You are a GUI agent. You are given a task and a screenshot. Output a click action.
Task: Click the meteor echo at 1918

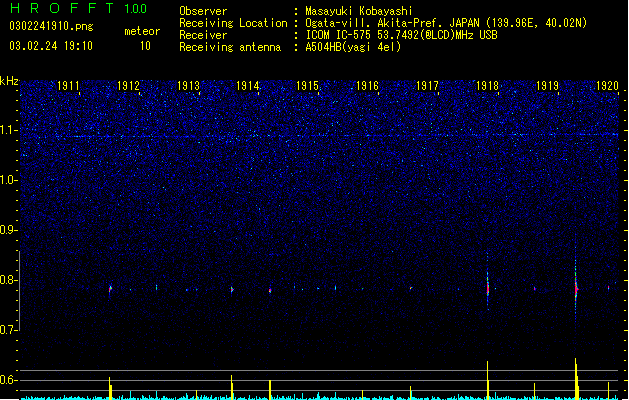click(488, 288)
